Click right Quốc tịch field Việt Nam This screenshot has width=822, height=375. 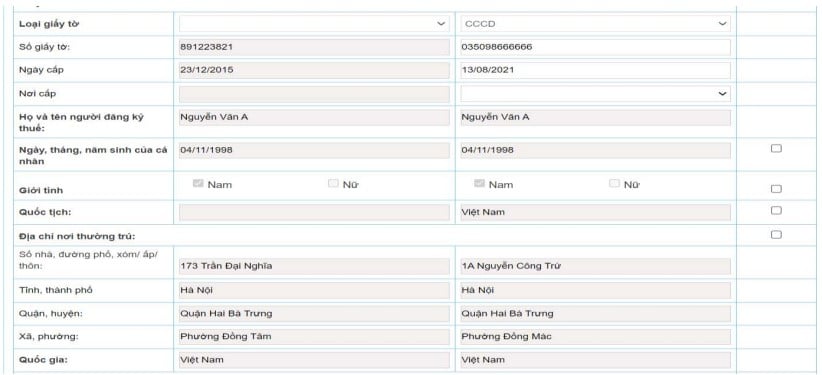tap(595, 212)
